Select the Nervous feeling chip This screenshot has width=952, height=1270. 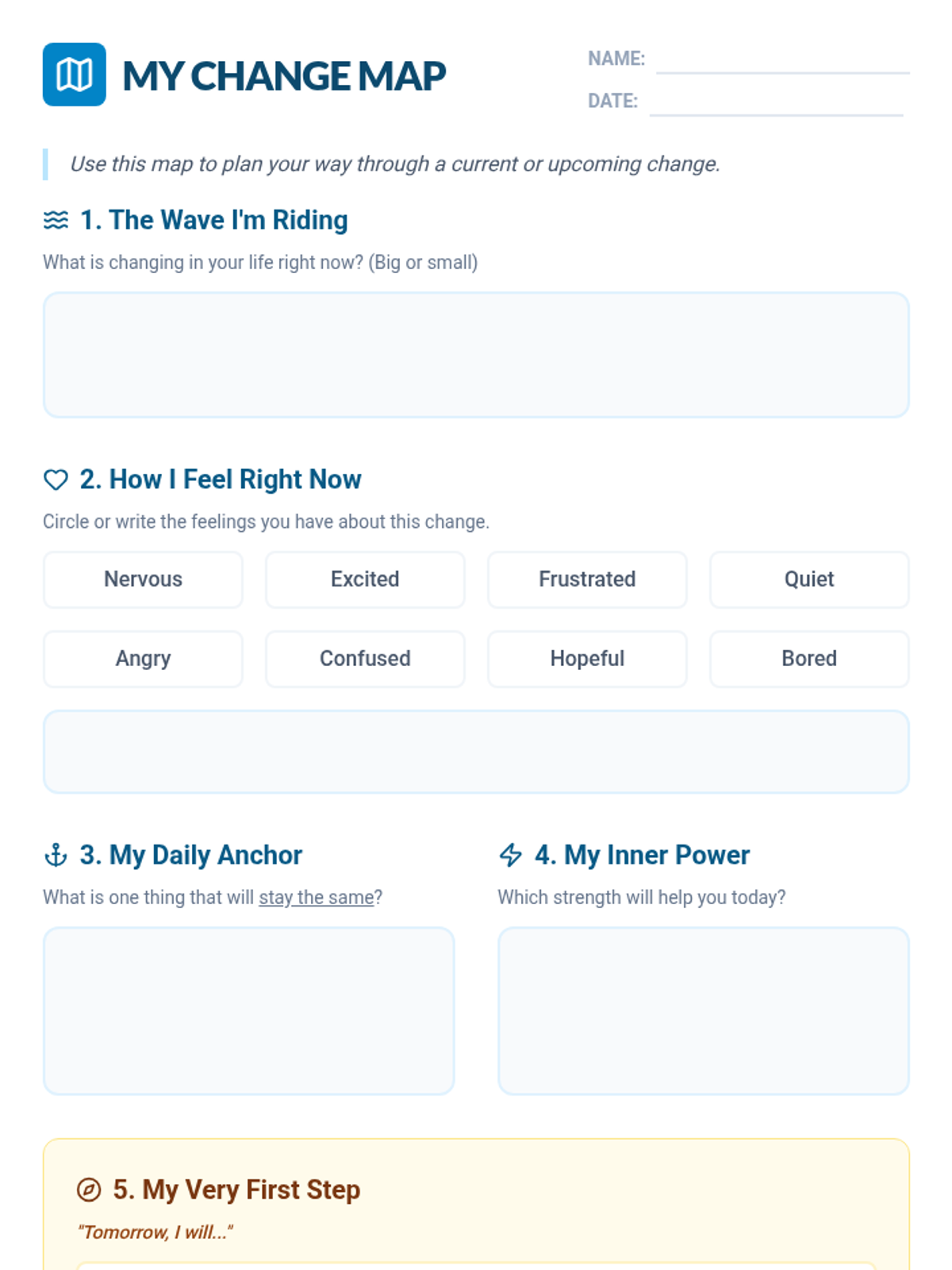(143, 579)
